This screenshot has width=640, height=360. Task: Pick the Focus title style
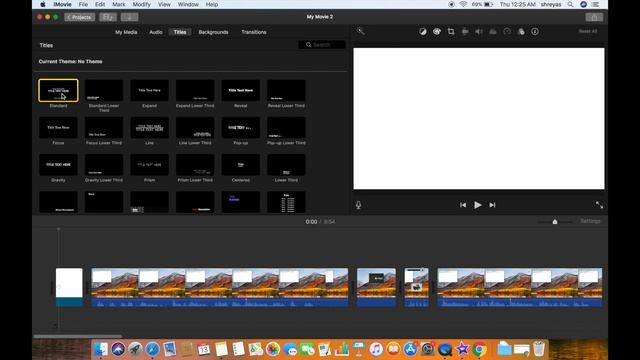tap(58, 127)
